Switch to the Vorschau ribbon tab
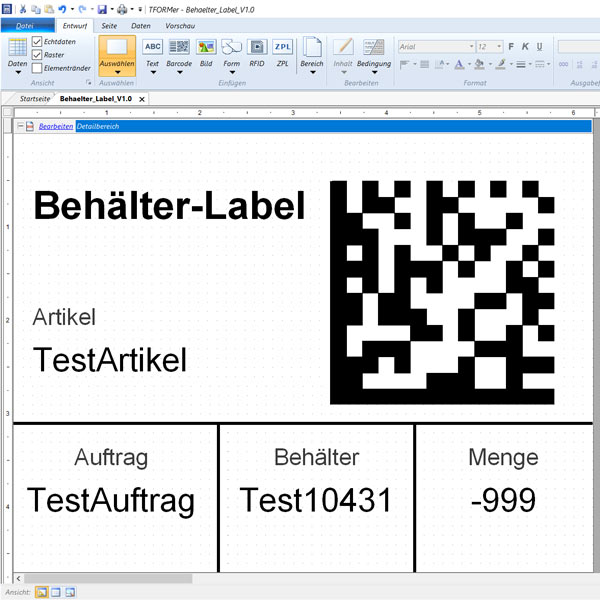 [x=180, y=26]
